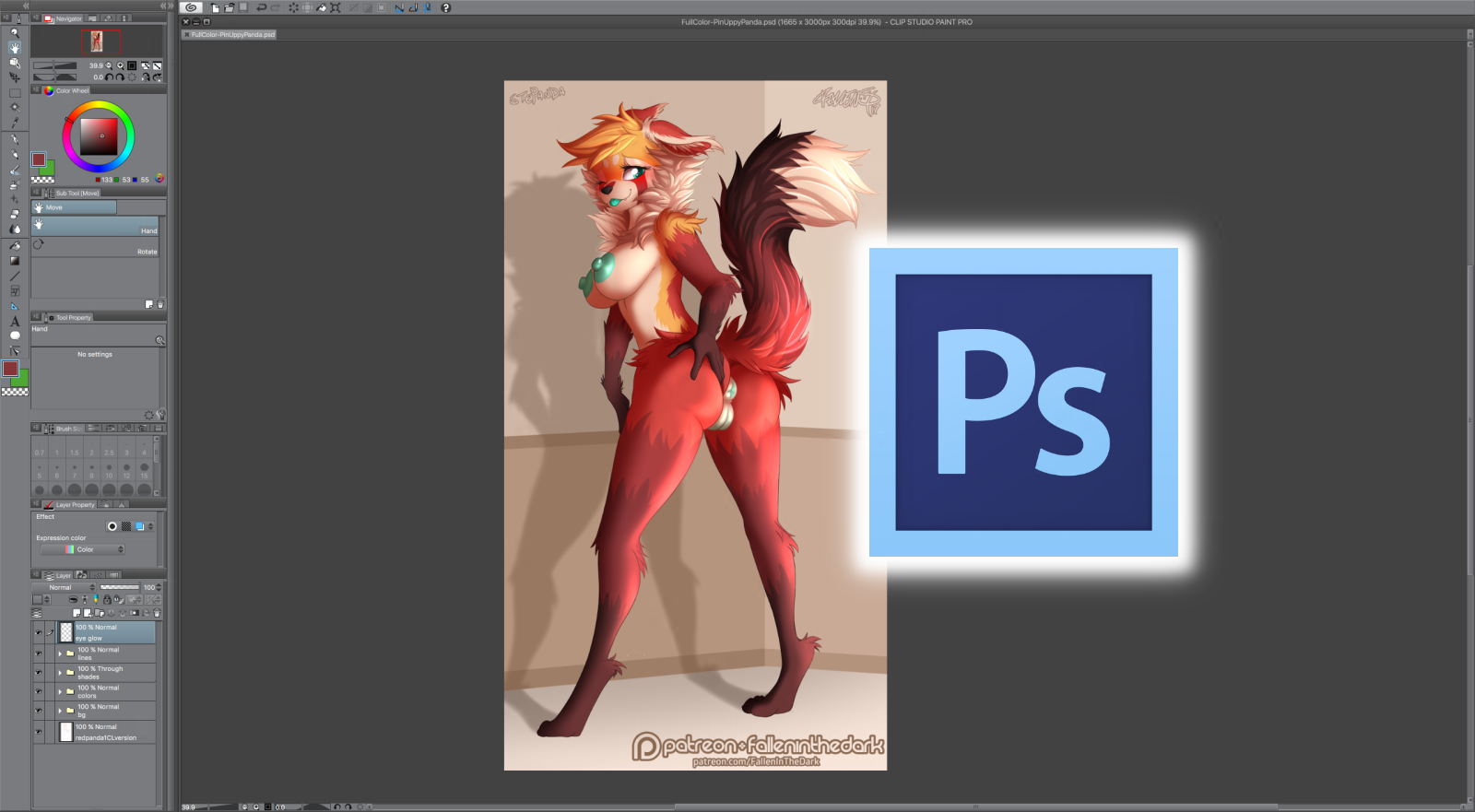This screenshot has height=812, width=1475.
Task: Select the Gradient tool
Action: 15,261
